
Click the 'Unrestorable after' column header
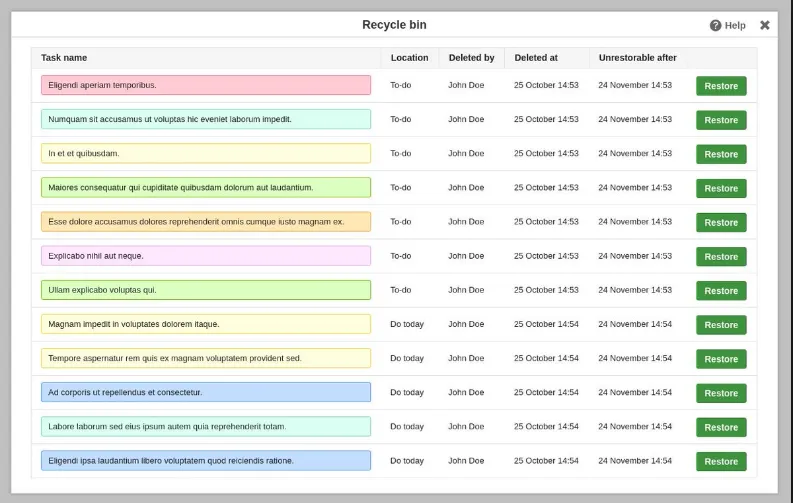click(637, 58)
